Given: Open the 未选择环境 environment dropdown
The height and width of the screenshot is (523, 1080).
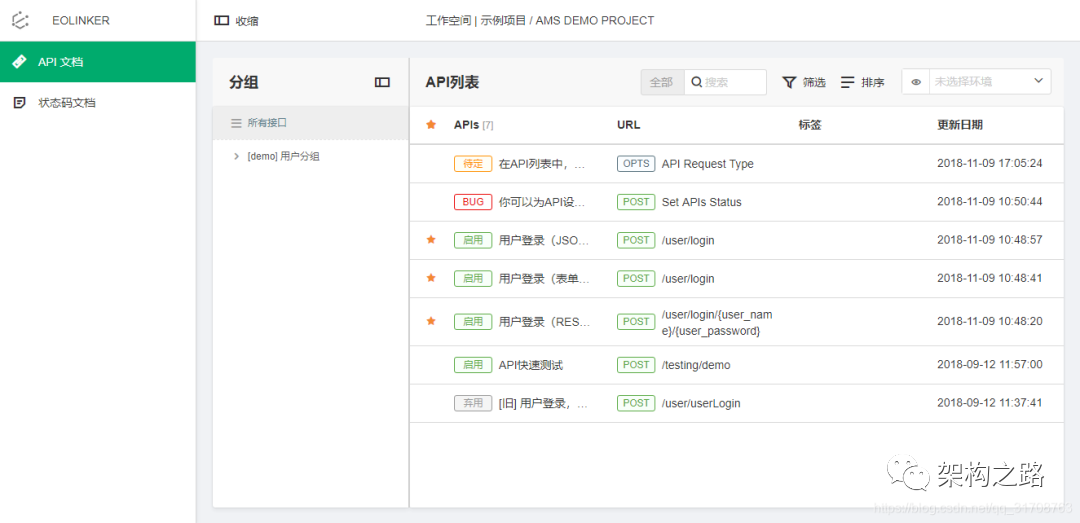Looking at the screenshot, I should pos(990,81).
